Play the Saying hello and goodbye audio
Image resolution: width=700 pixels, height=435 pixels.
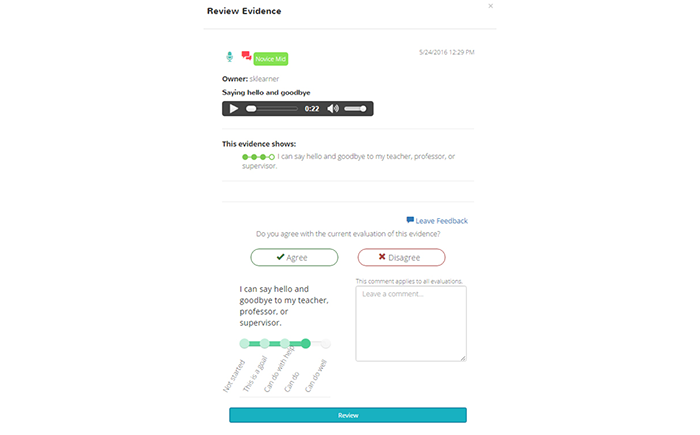pyautogui.click(x=233, y=109)
